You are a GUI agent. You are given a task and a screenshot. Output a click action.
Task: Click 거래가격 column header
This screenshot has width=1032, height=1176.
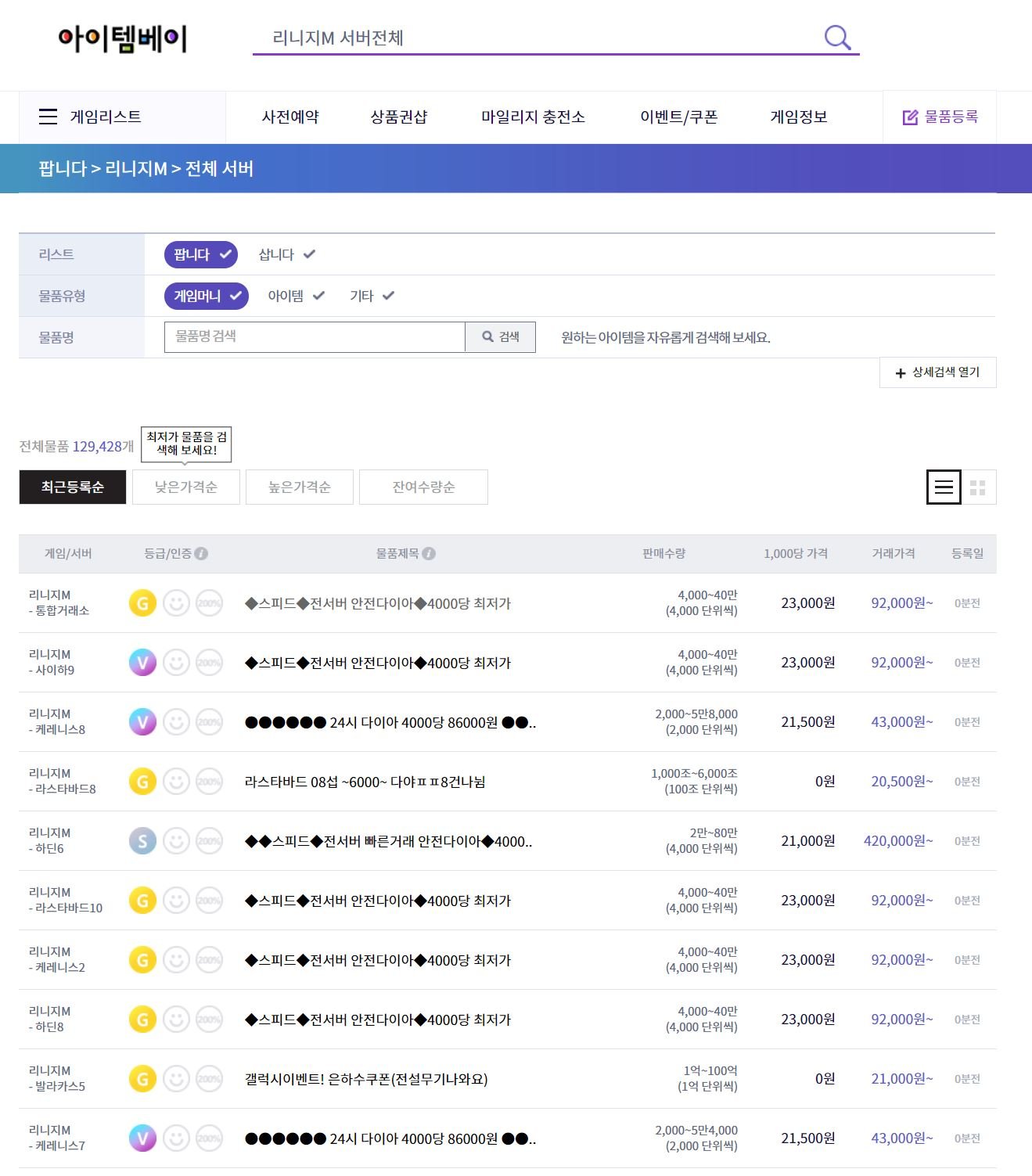[894, 553]
